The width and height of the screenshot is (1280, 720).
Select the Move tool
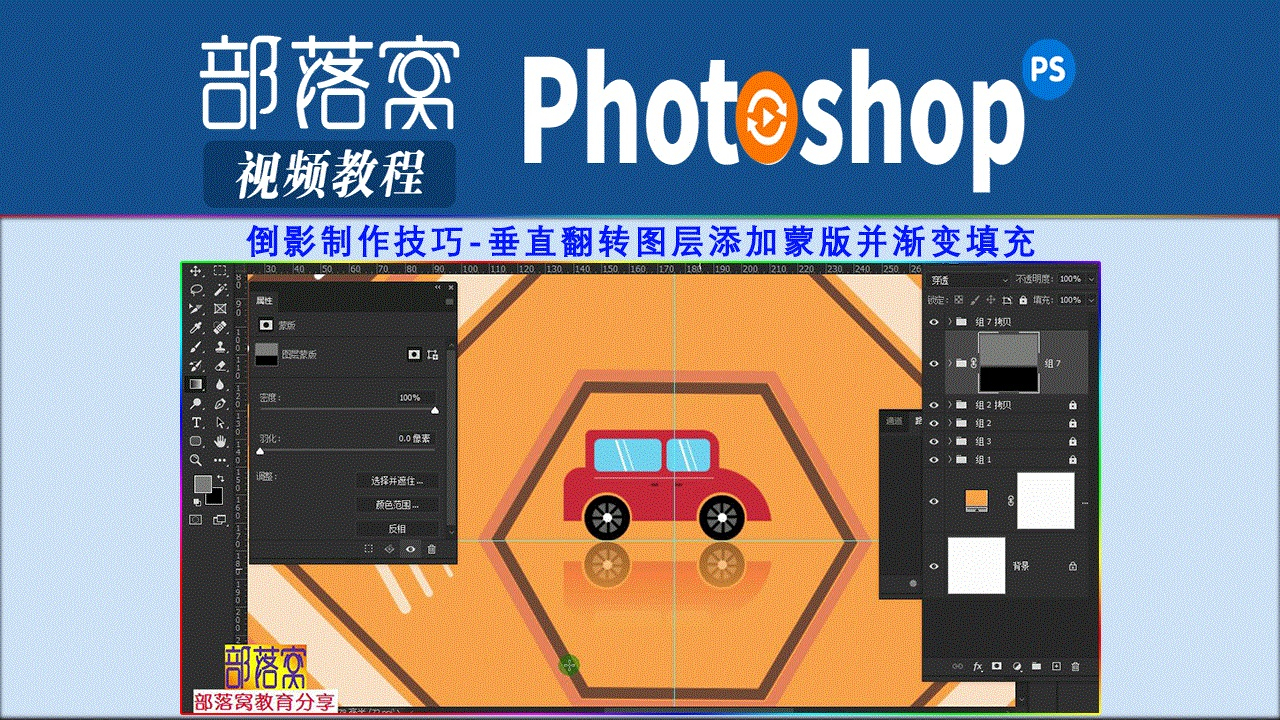(197, 271)
